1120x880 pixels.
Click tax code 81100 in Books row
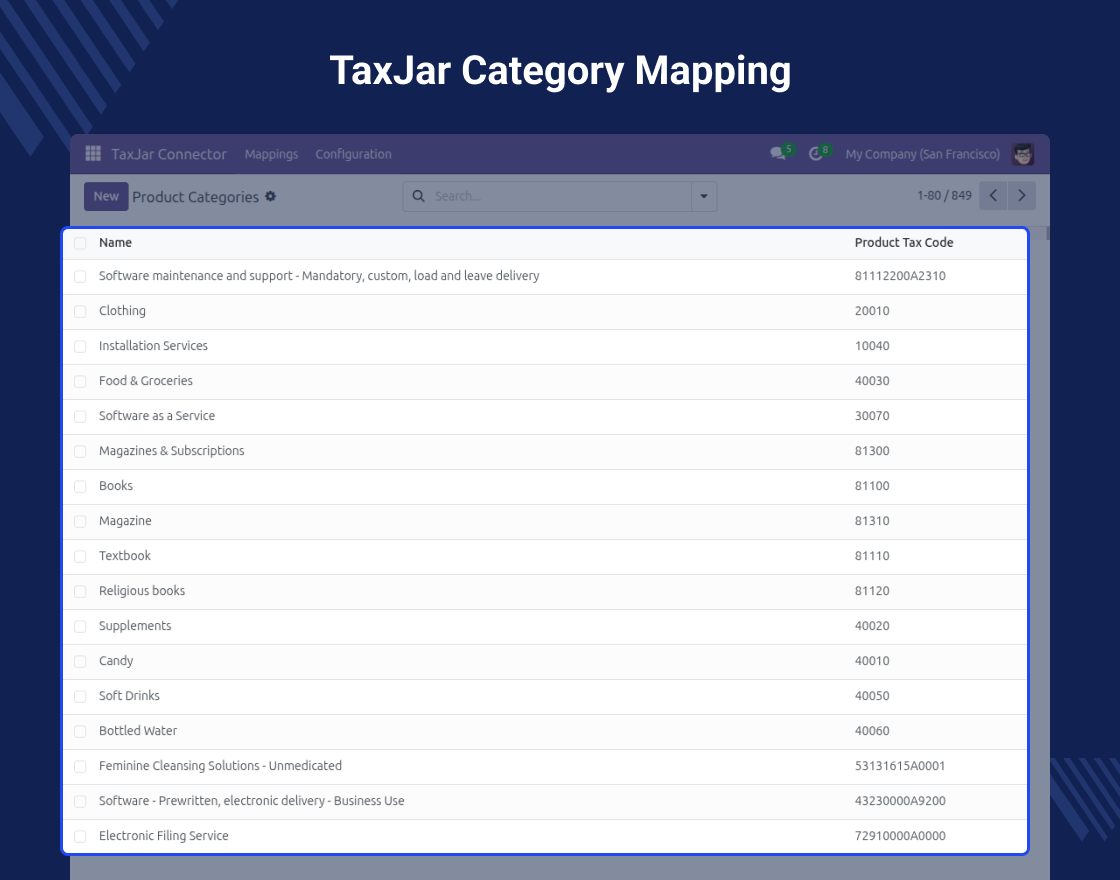click(872, 486)
